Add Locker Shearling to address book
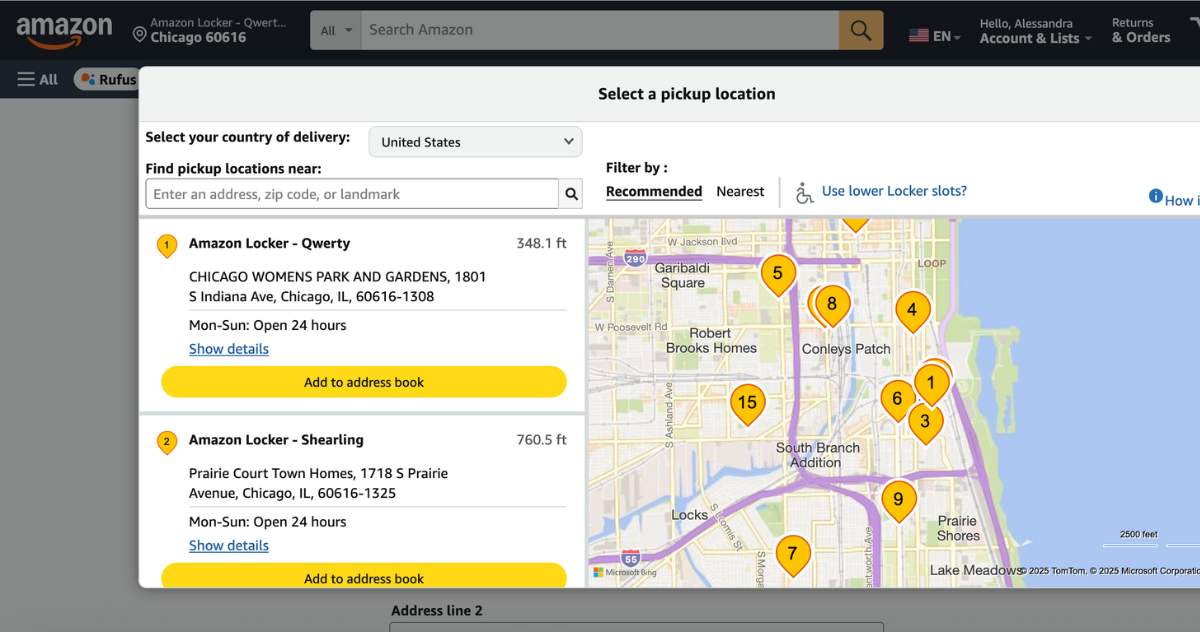The width and height of the screenshot is (1200, 632). point(364,576)
